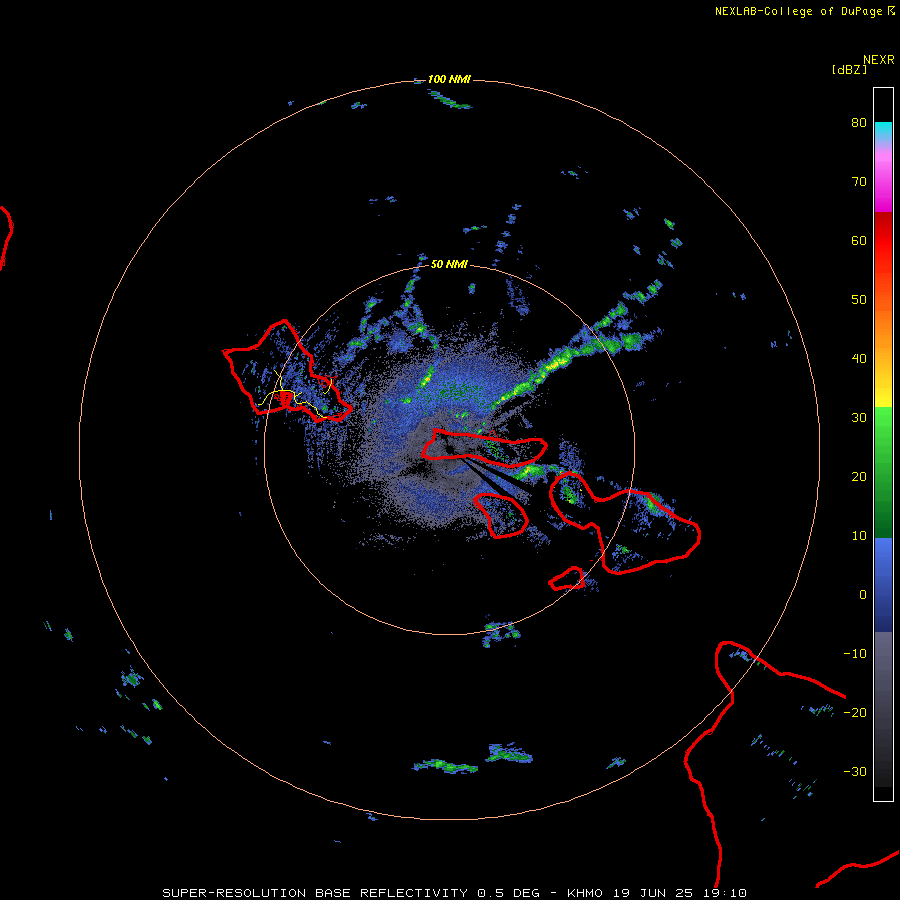900x900 pixels.
Task: Click the 40 dBZ scale value
Action: [x=859, y=359]
